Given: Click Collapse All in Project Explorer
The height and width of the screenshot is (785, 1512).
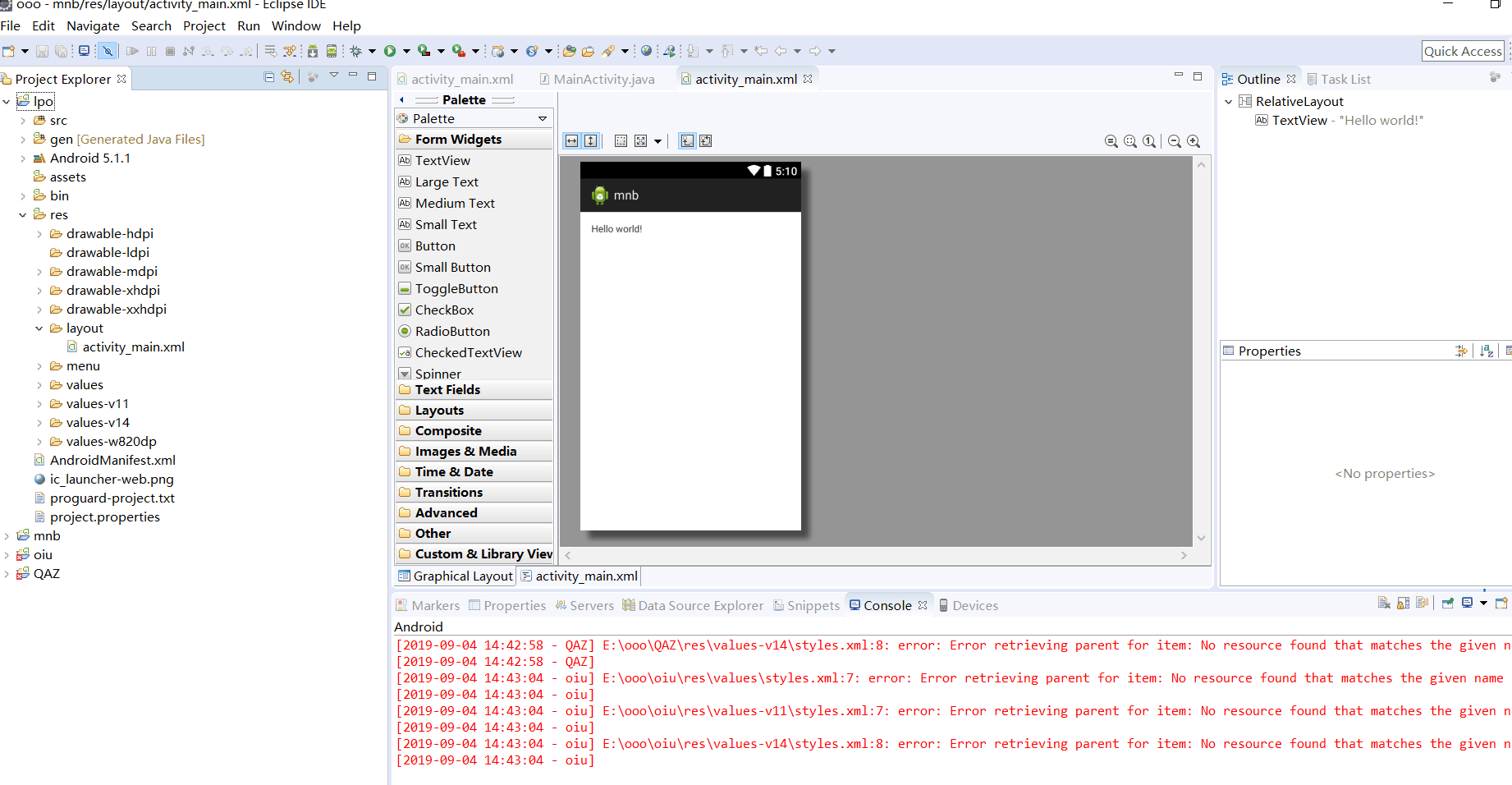Looking at the screenshot, I should (269, 77).
